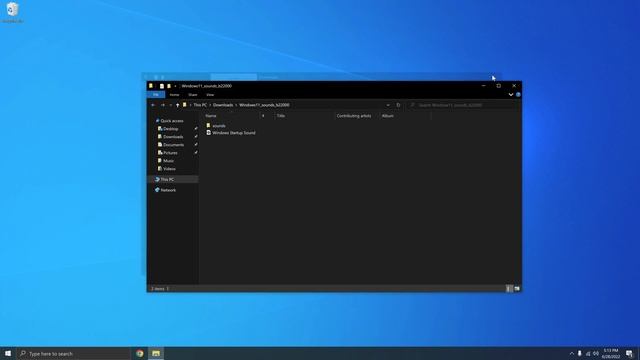
Task: Show hidden system tray icons
Action: click(571, 353)
